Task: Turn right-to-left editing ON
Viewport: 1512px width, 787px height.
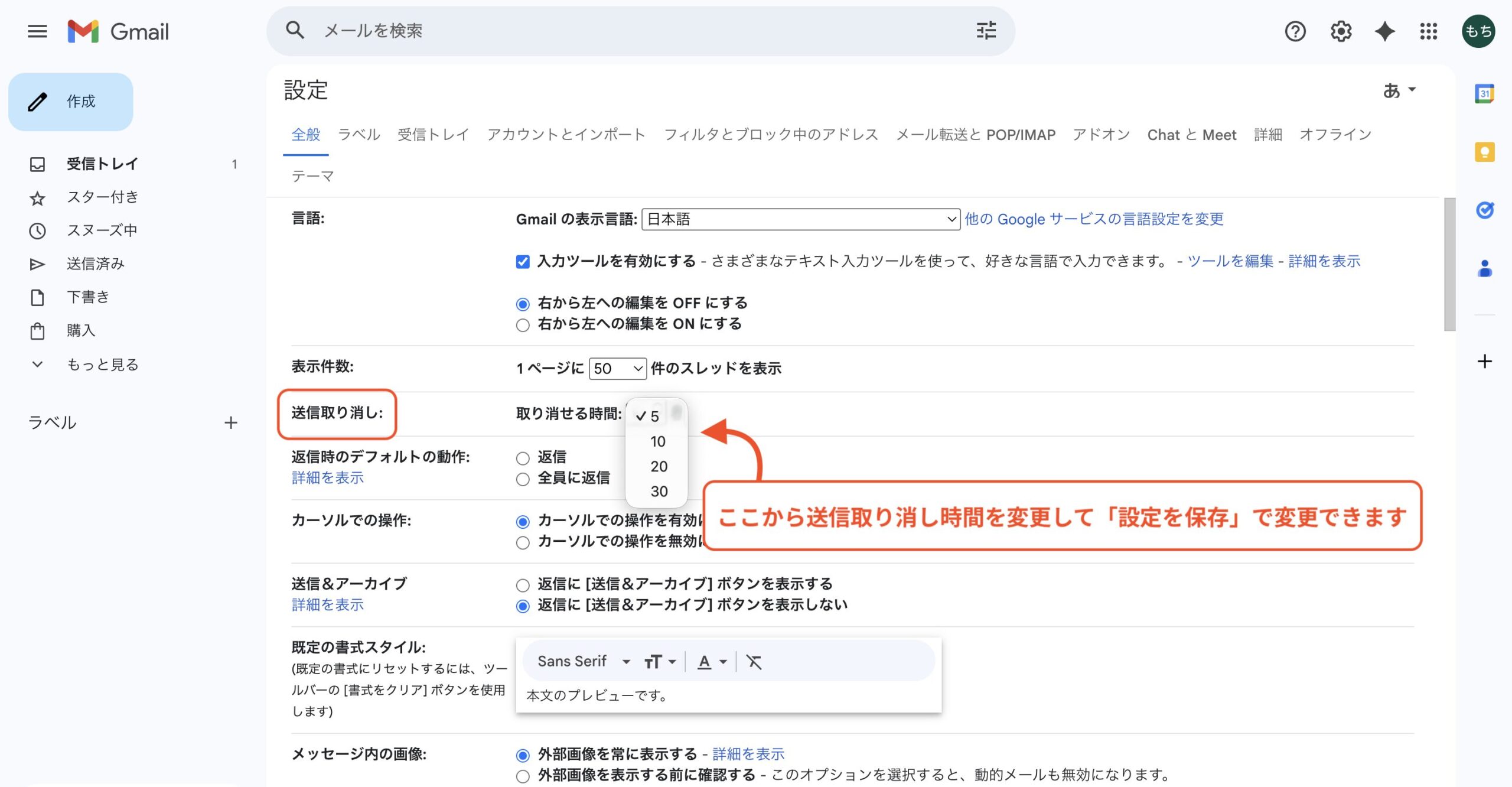Action: 522,326
